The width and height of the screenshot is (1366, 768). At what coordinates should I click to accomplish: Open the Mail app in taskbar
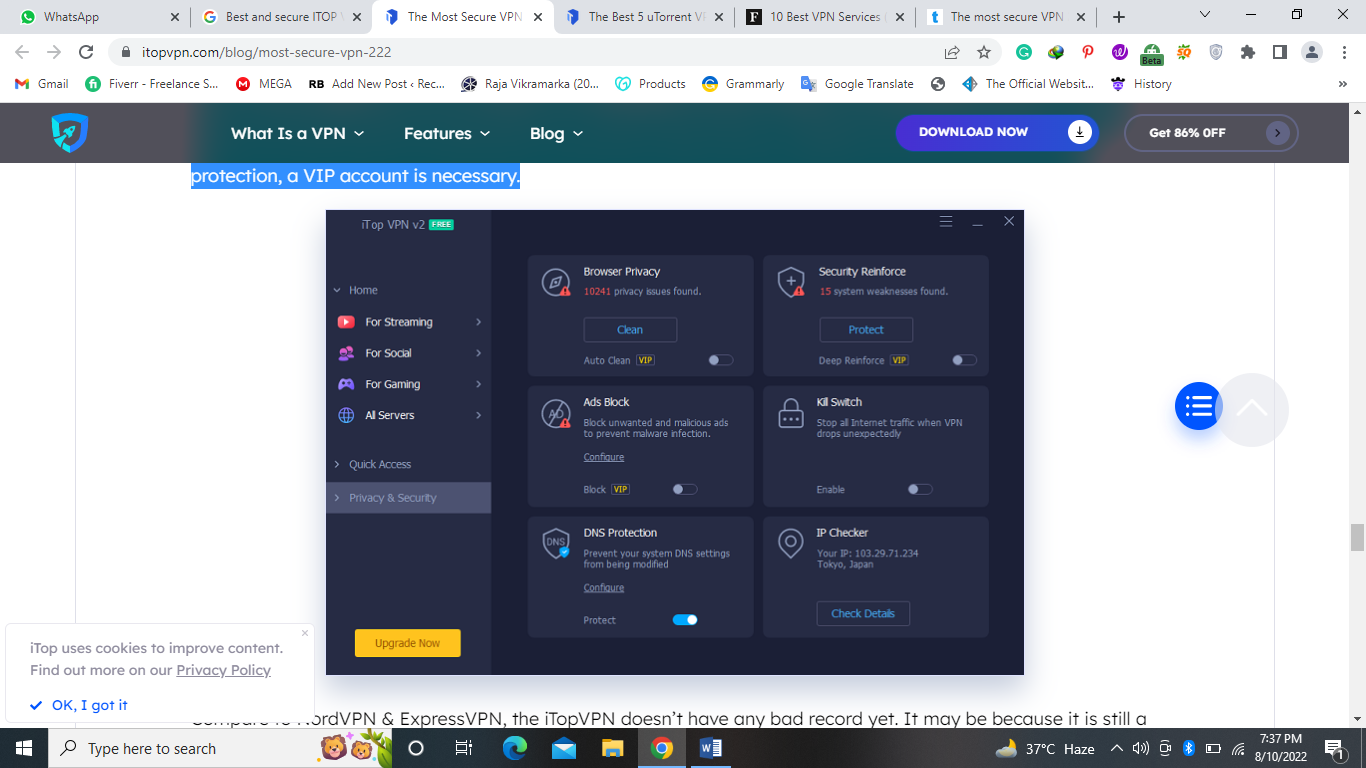tap(564, 748)
